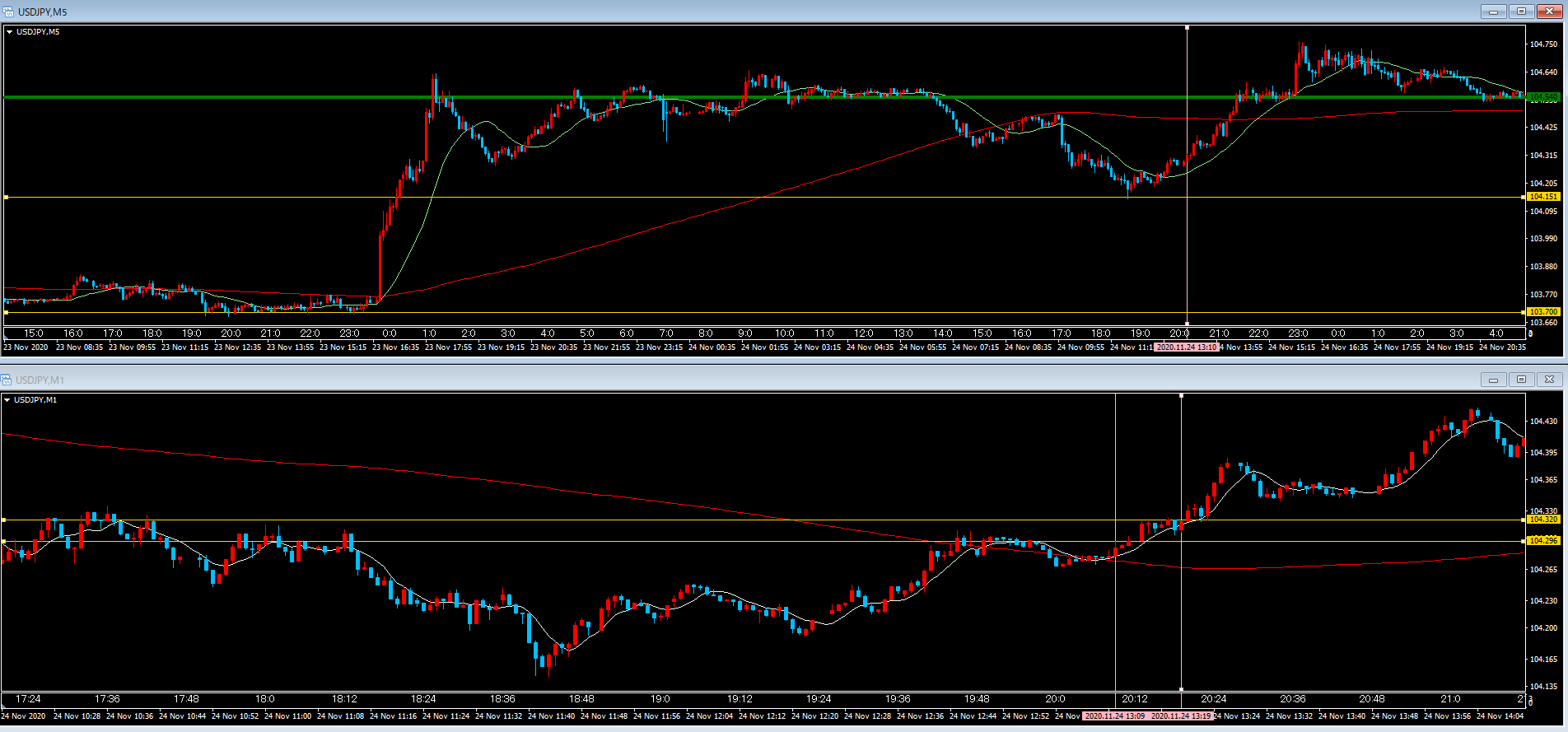Maximize the USDJPY,M5 chart window
The height and width of the screenshot is (732, 1568).
[x=1521, y=12]
